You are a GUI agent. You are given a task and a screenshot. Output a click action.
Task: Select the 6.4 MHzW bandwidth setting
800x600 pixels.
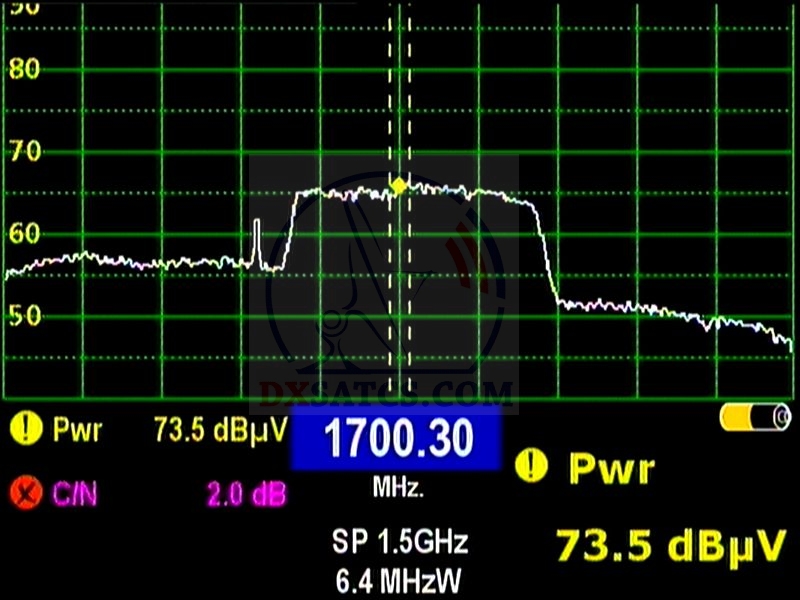(x=399, y=580)
